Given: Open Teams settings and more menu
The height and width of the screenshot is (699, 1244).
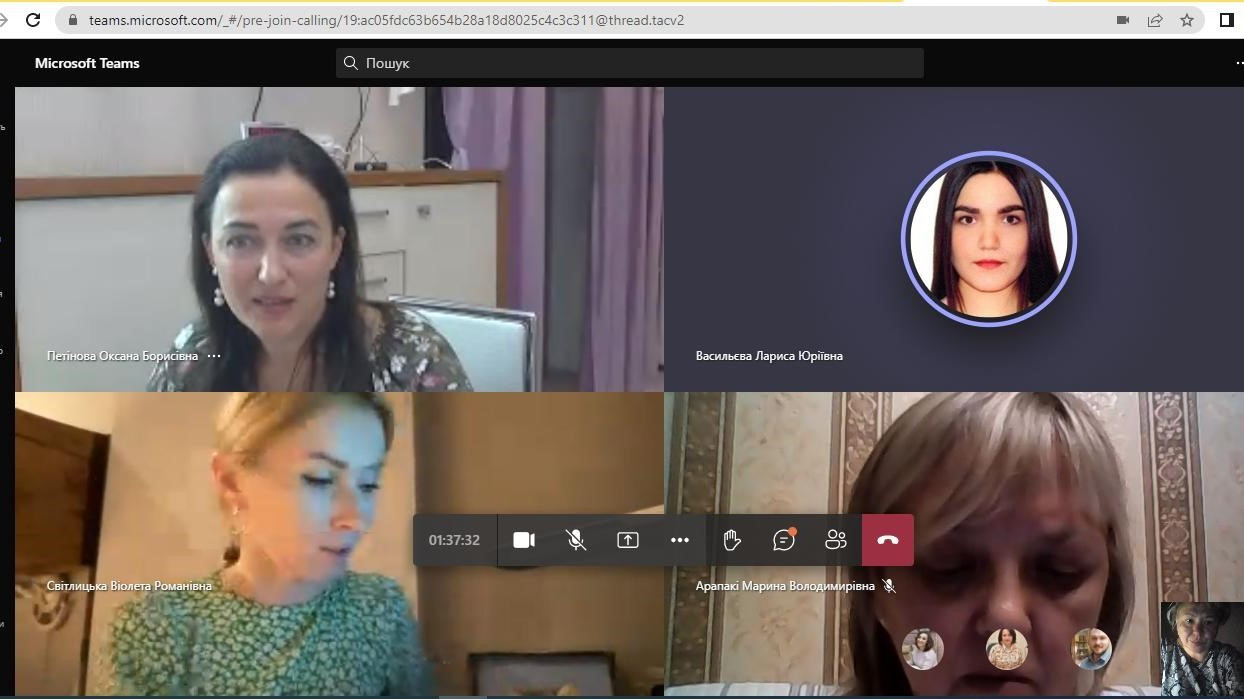Looking at the screenshot, I should 1238,63.
